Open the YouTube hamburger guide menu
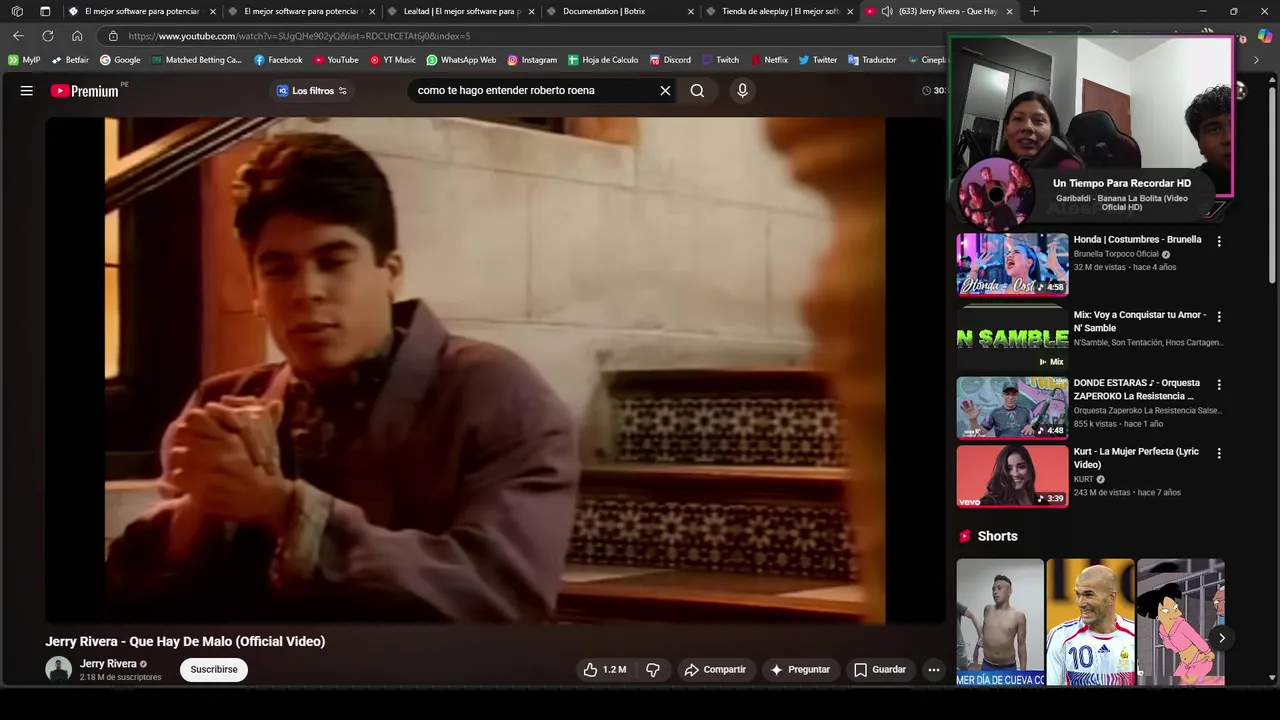This screenshot has width=1280, height=720. point(27,90)
